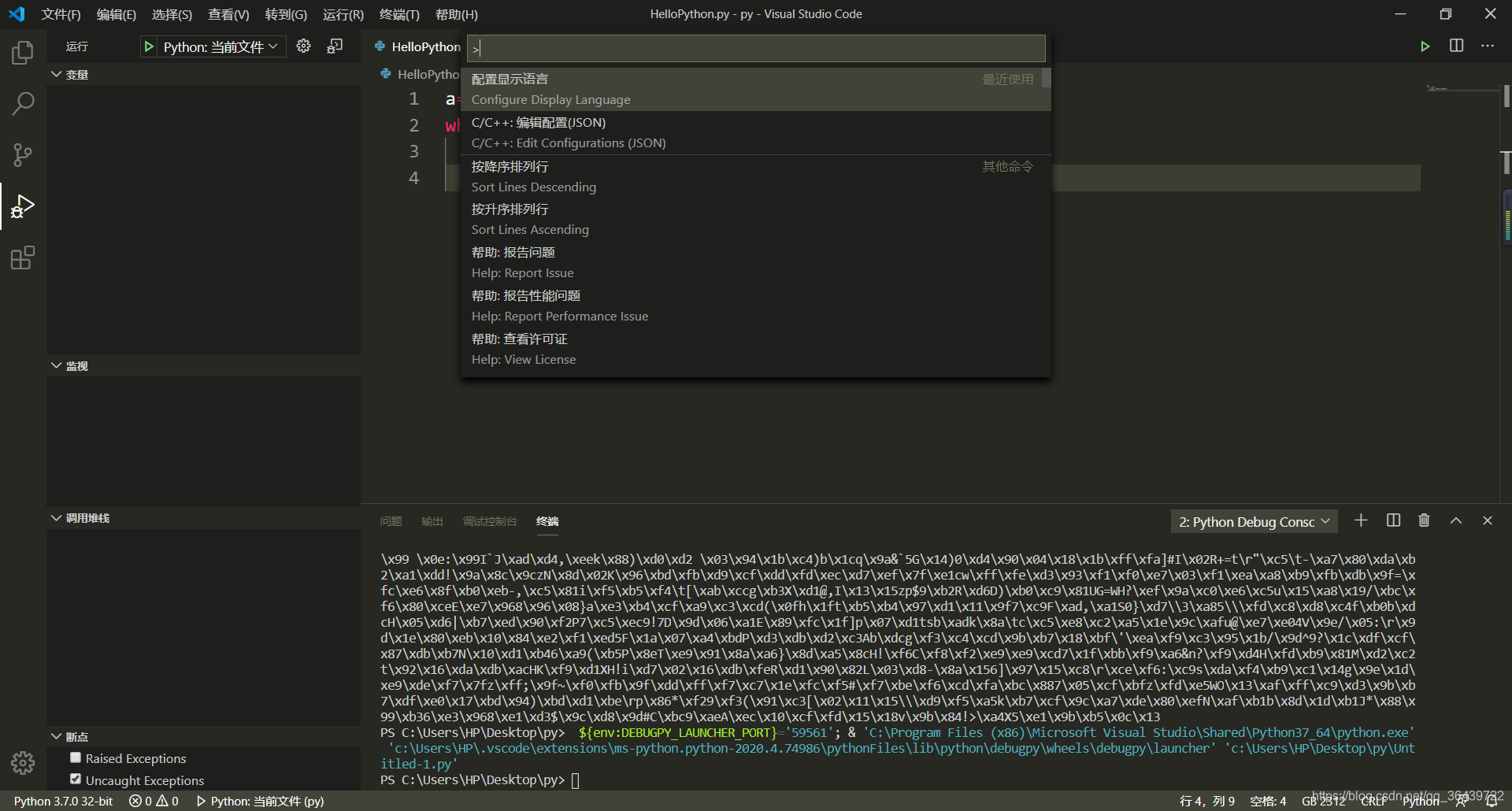The width and height of the screenshot is (1512, 811).
Task: Switch to the 问题 panel tab
Action: (391, 521)
